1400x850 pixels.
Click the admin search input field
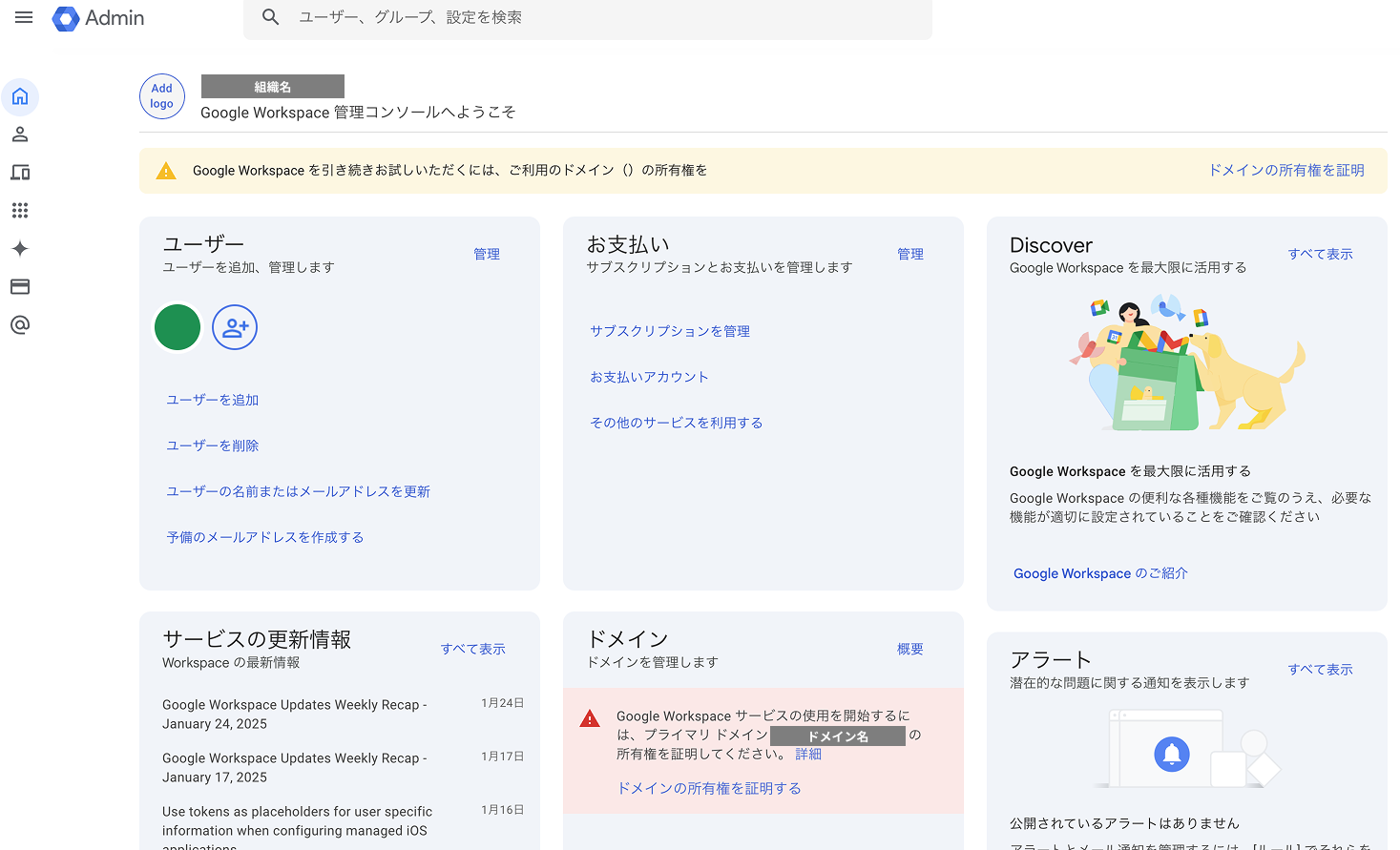click(587, 16)
